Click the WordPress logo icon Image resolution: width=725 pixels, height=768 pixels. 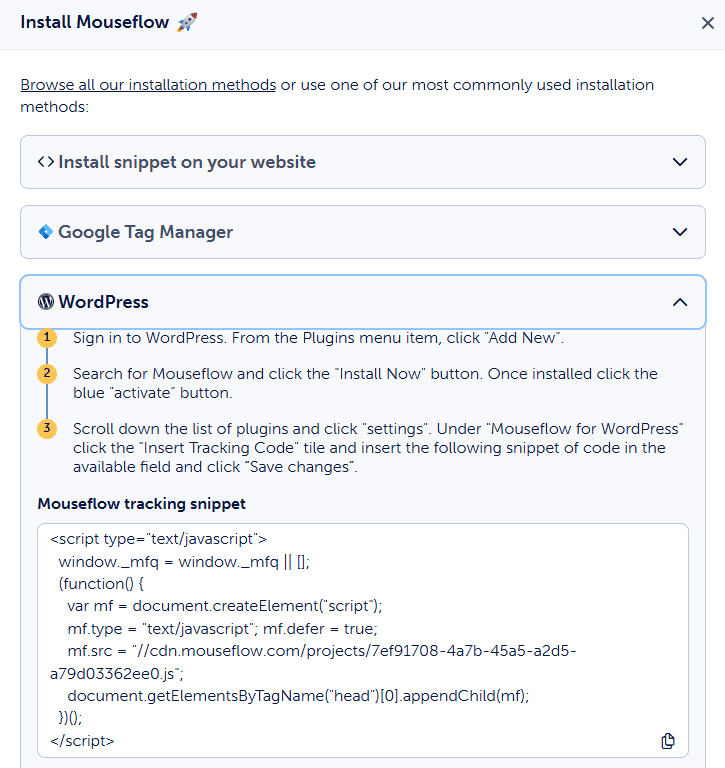46,302
